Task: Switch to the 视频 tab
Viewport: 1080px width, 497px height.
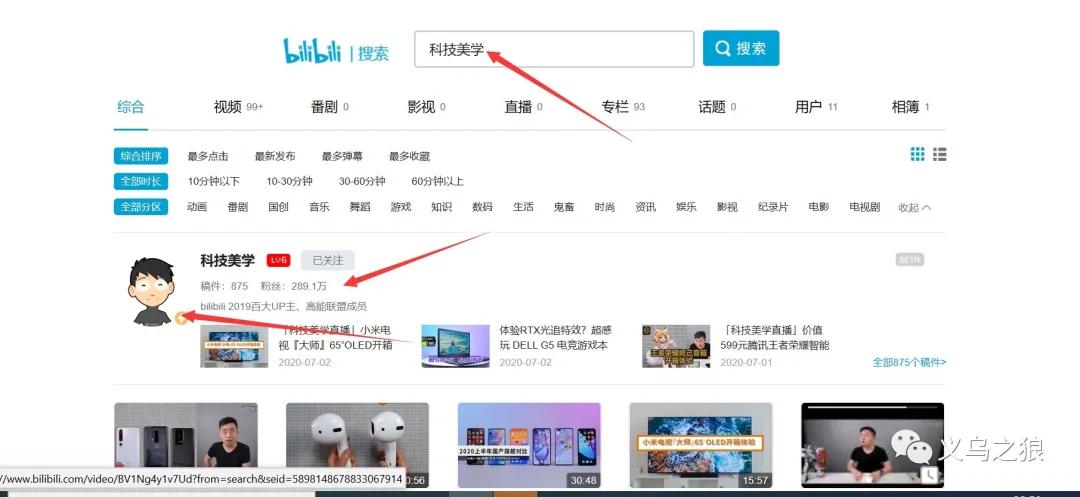Action: click(228, 107)
